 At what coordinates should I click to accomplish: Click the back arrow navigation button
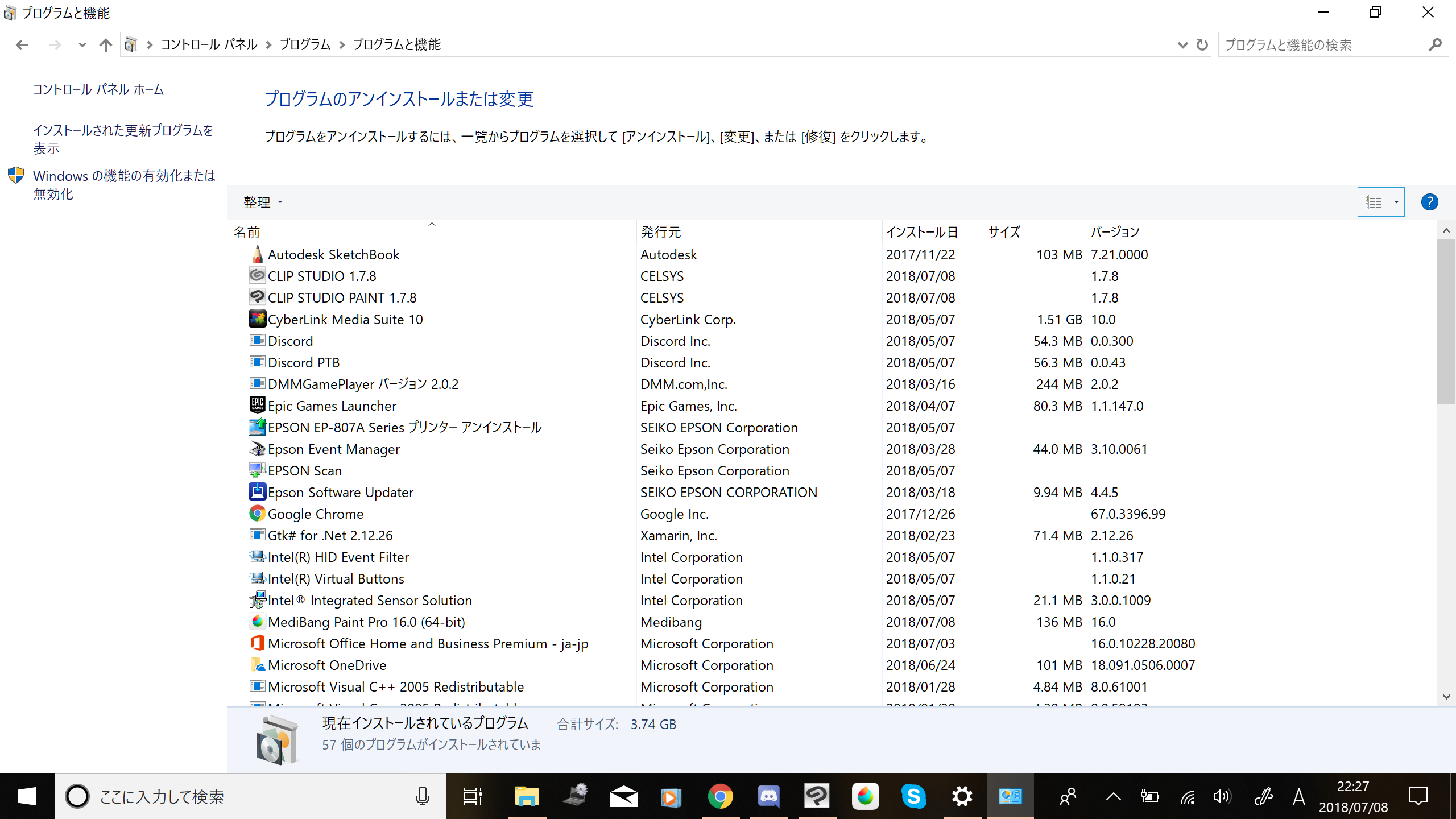tap(22, 45)
